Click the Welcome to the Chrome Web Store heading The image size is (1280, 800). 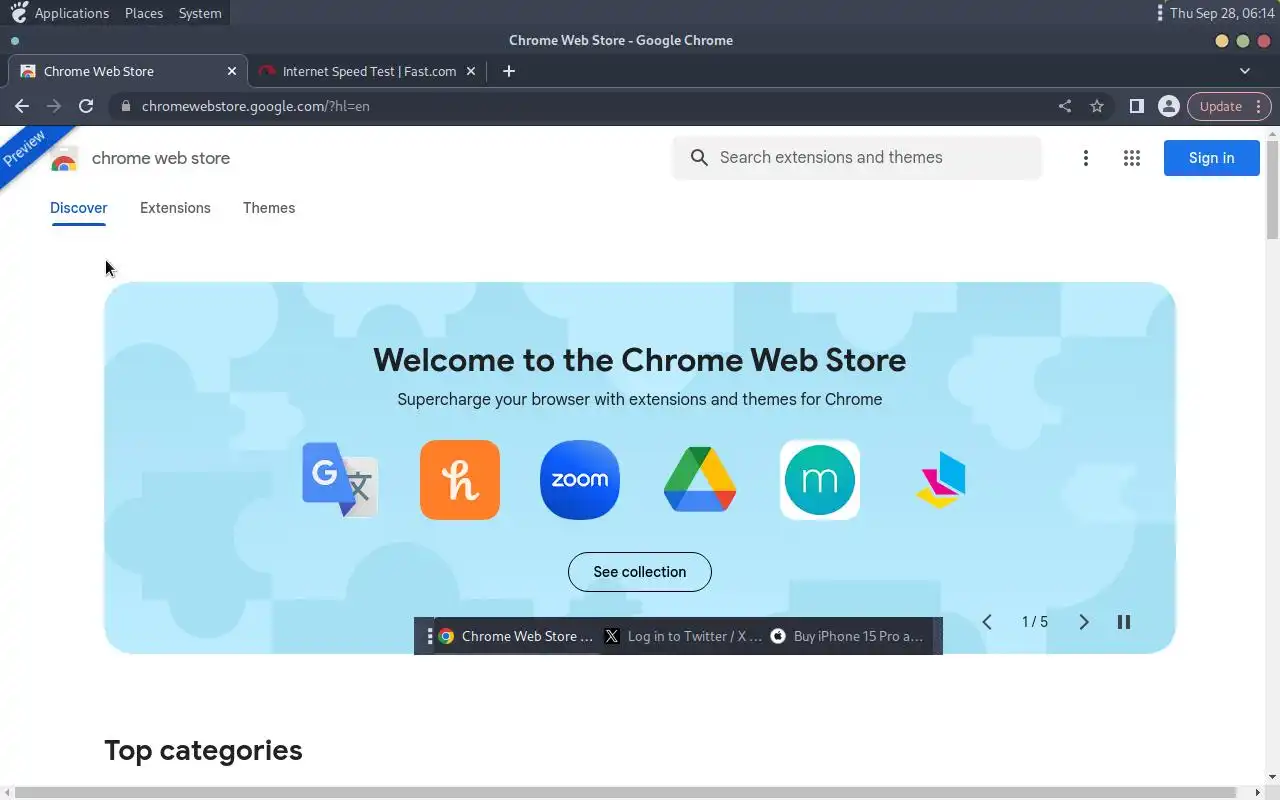coord(640,360)
